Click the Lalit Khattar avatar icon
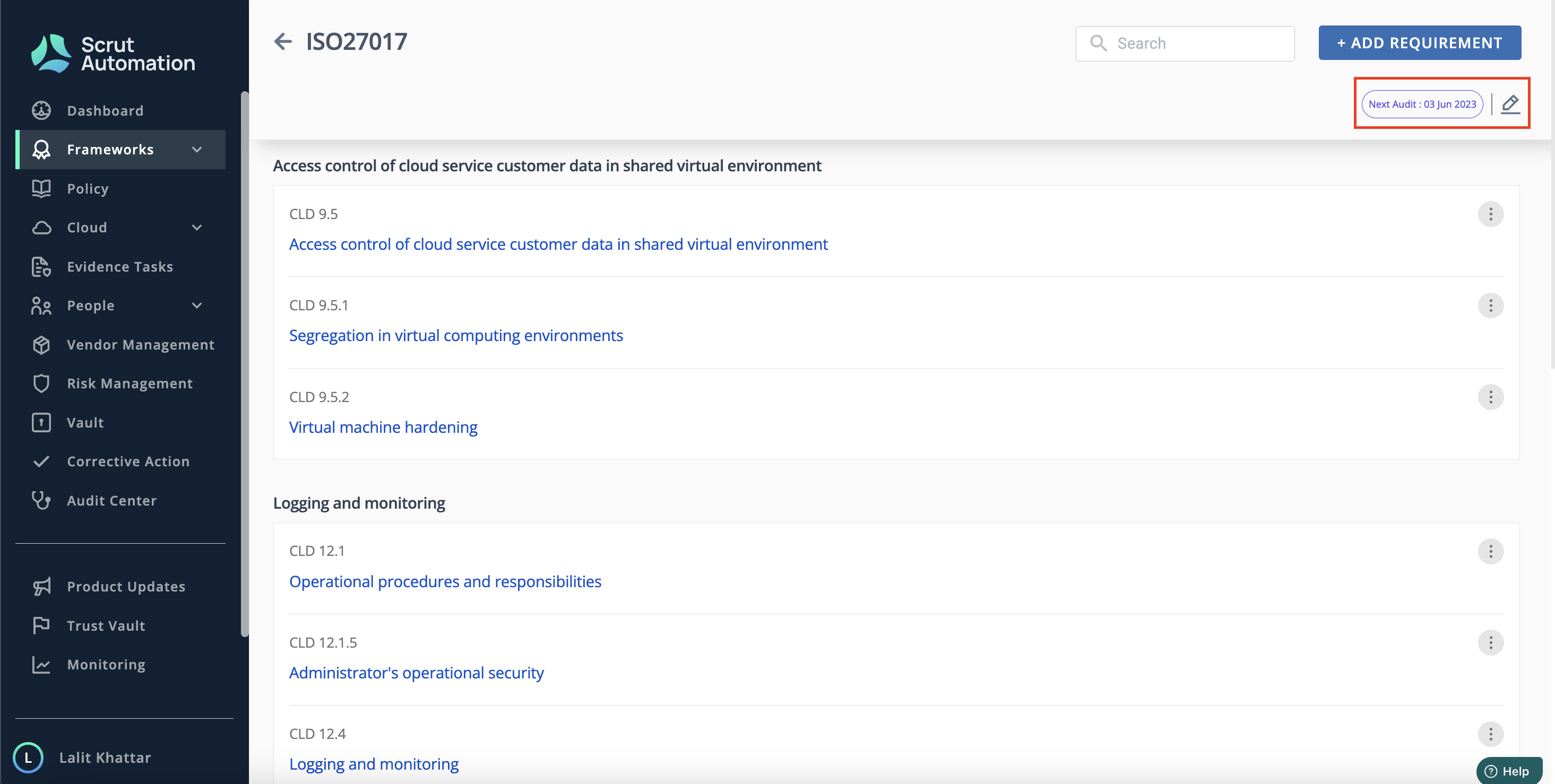The width and height of the screenshot is (1555, 784). coord(28,757)
